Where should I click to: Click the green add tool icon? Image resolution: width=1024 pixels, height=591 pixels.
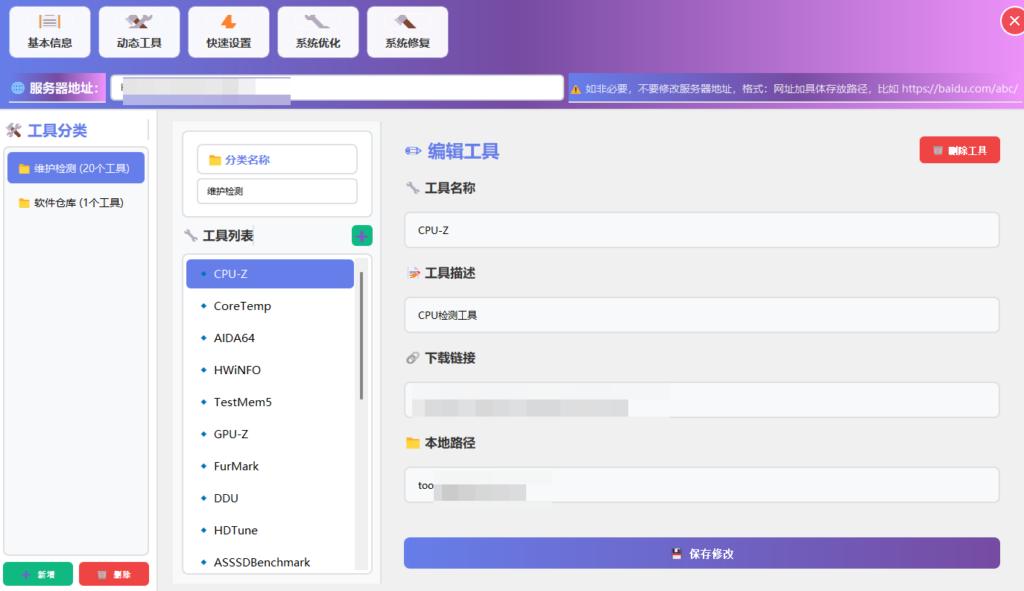362,236
